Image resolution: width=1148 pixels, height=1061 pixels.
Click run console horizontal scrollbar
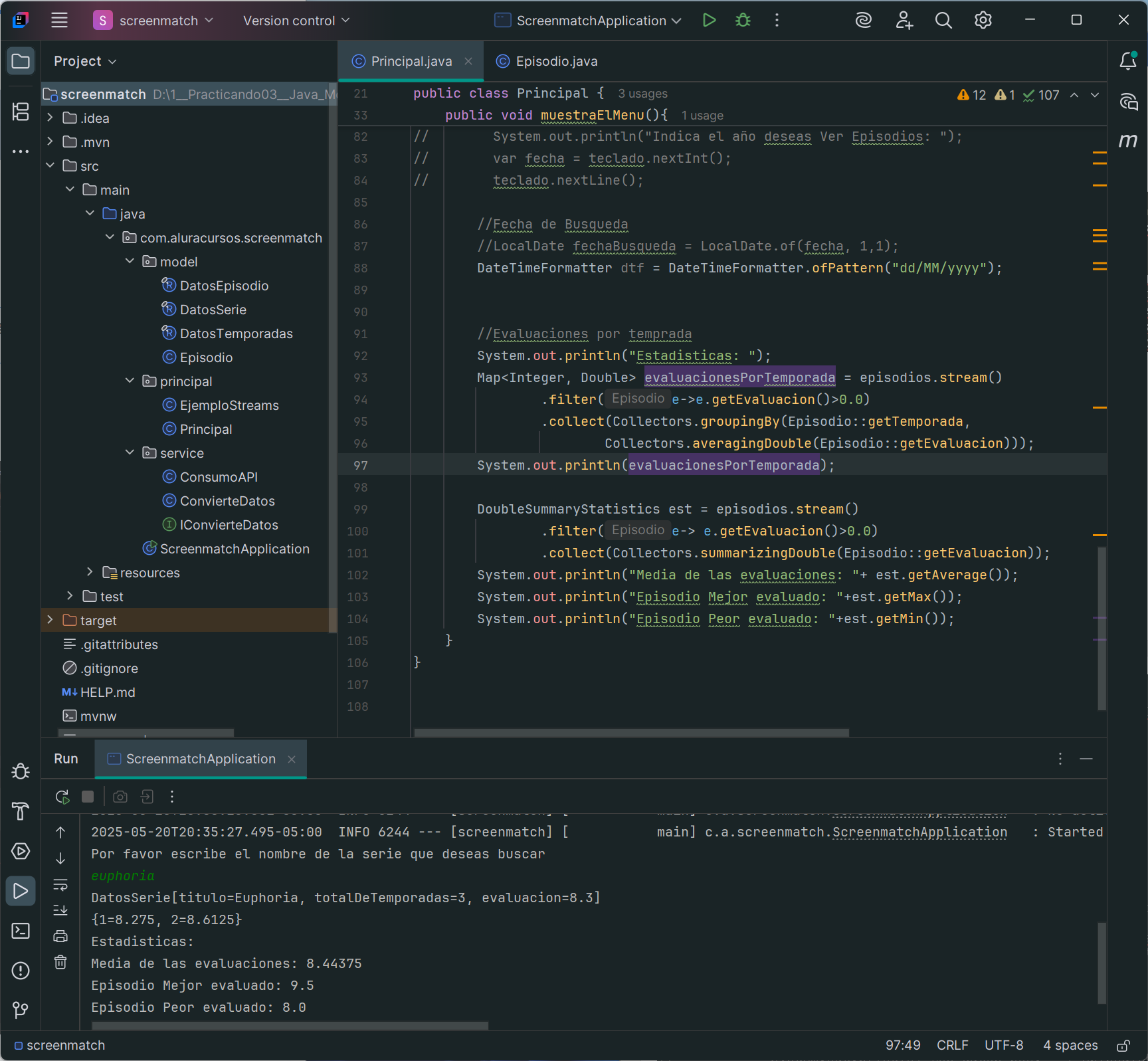pyautogui.click(x=290, y=1026)
